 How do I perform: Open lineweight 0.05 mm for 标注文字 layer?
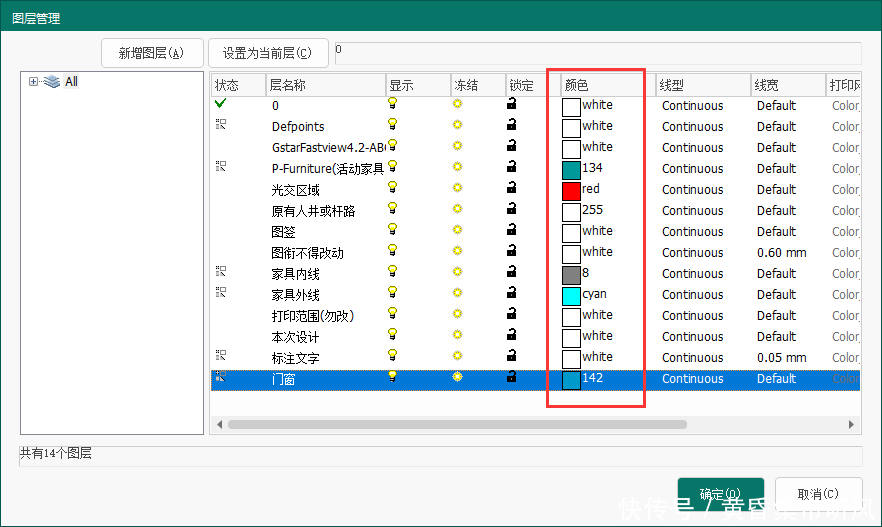pyautogui.click(x=780, y=358)
